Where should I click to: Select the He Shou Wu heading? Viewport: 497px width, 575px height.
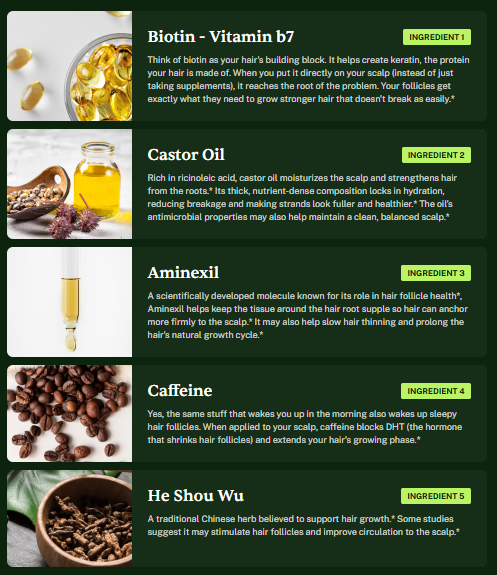click(x=195, y=496)
